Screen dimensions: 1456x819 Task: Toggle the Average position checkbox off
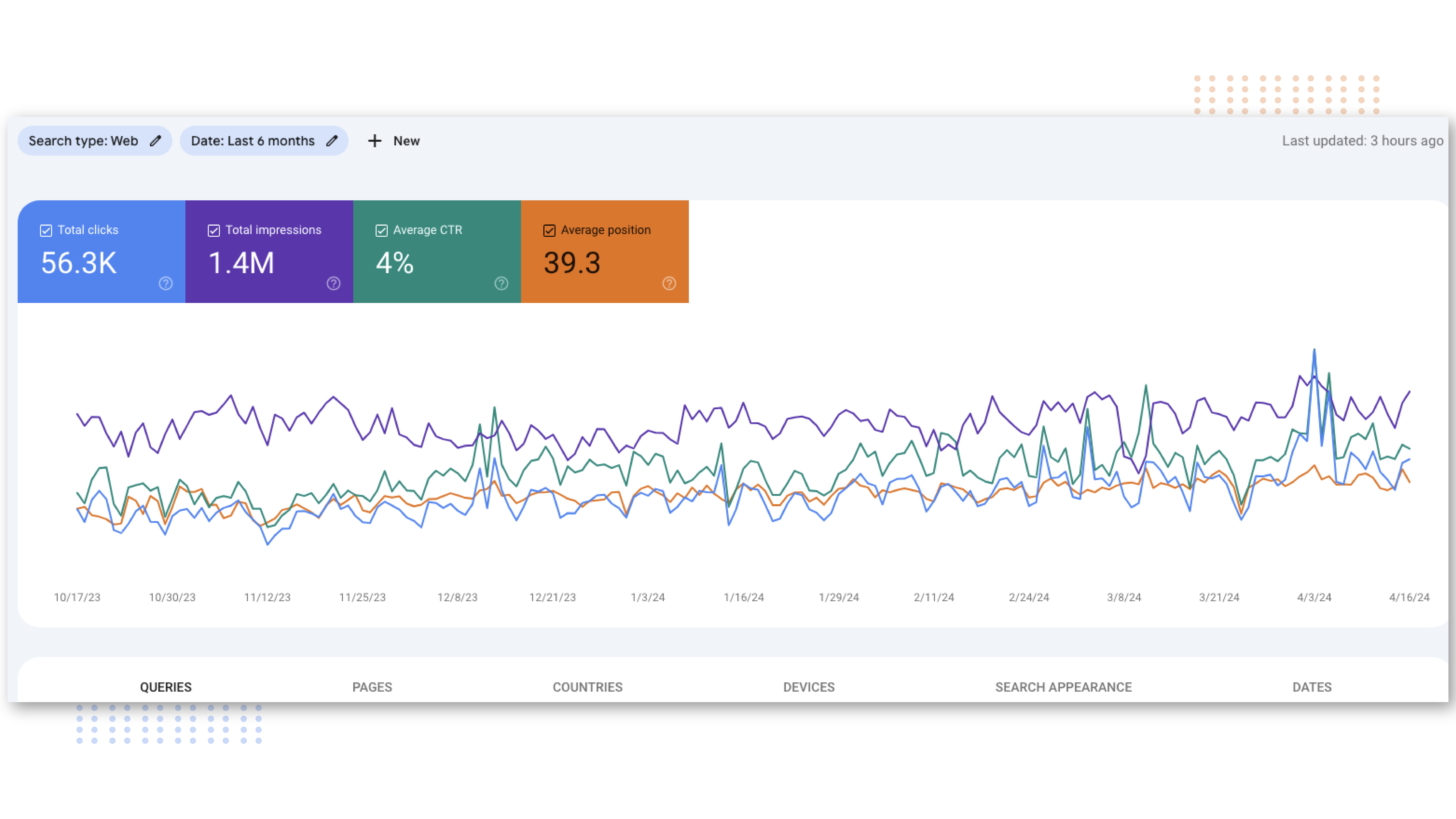[x=549, y=230]
